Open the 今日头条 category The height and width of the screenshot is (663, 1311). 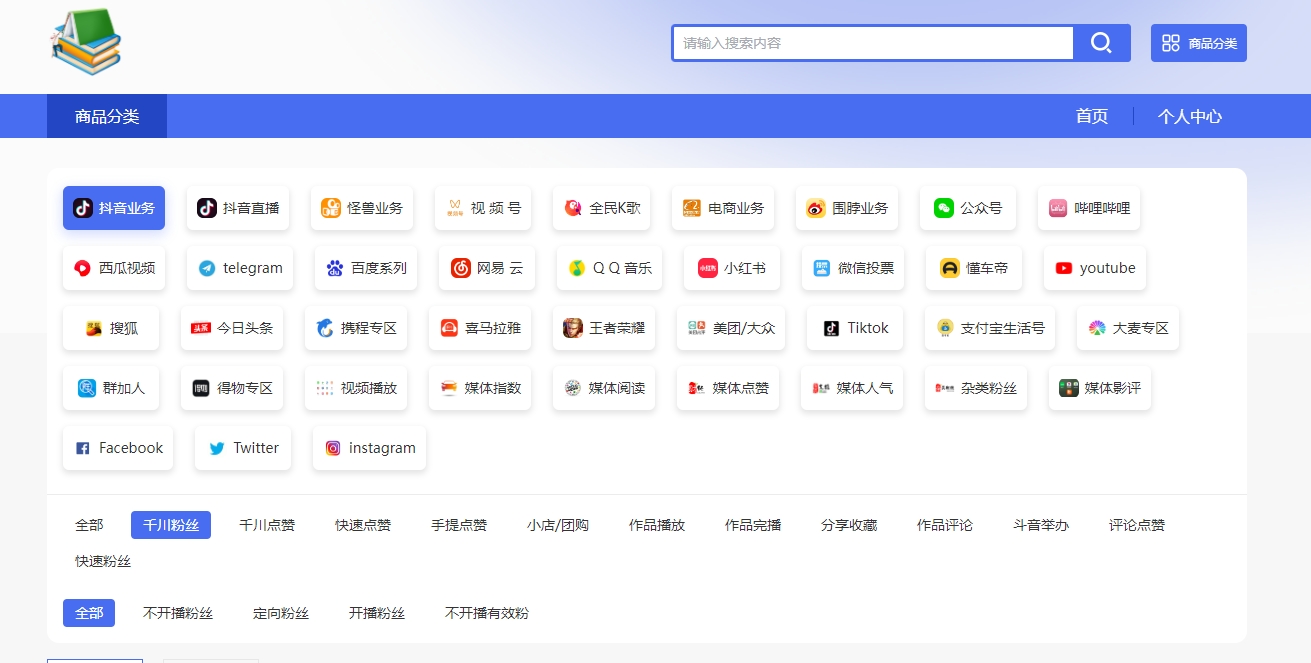tap(232, 328)
